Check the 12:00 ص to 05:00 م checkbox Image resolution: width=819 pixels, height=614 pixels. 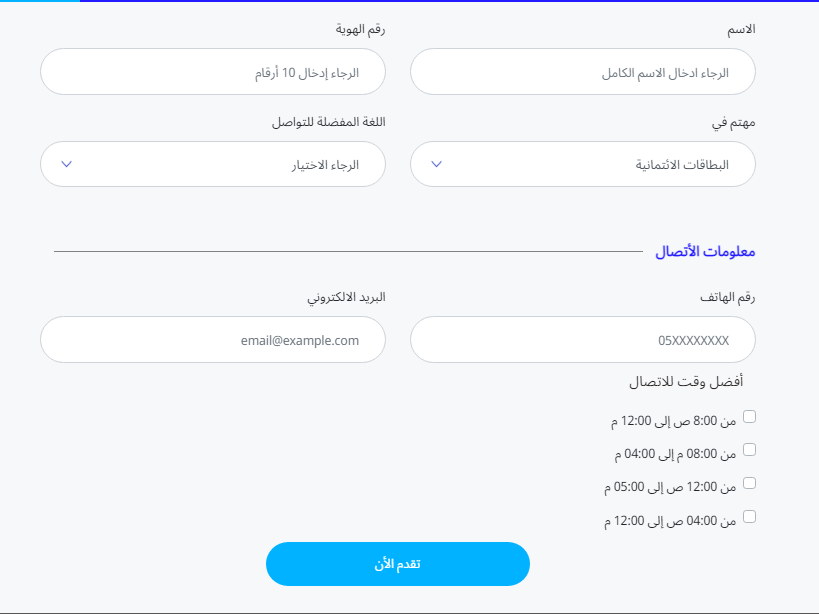750,483
